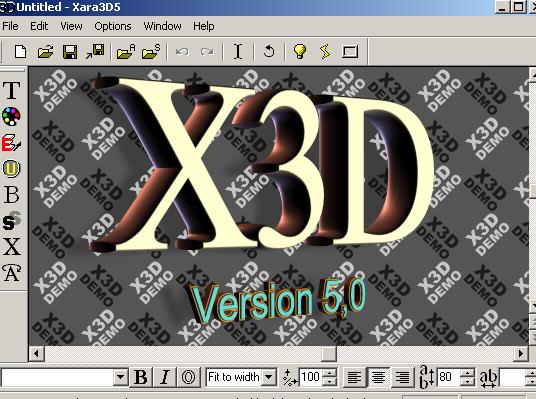
Task: Open the animation folder icon marked A
Action: [126, 52]
